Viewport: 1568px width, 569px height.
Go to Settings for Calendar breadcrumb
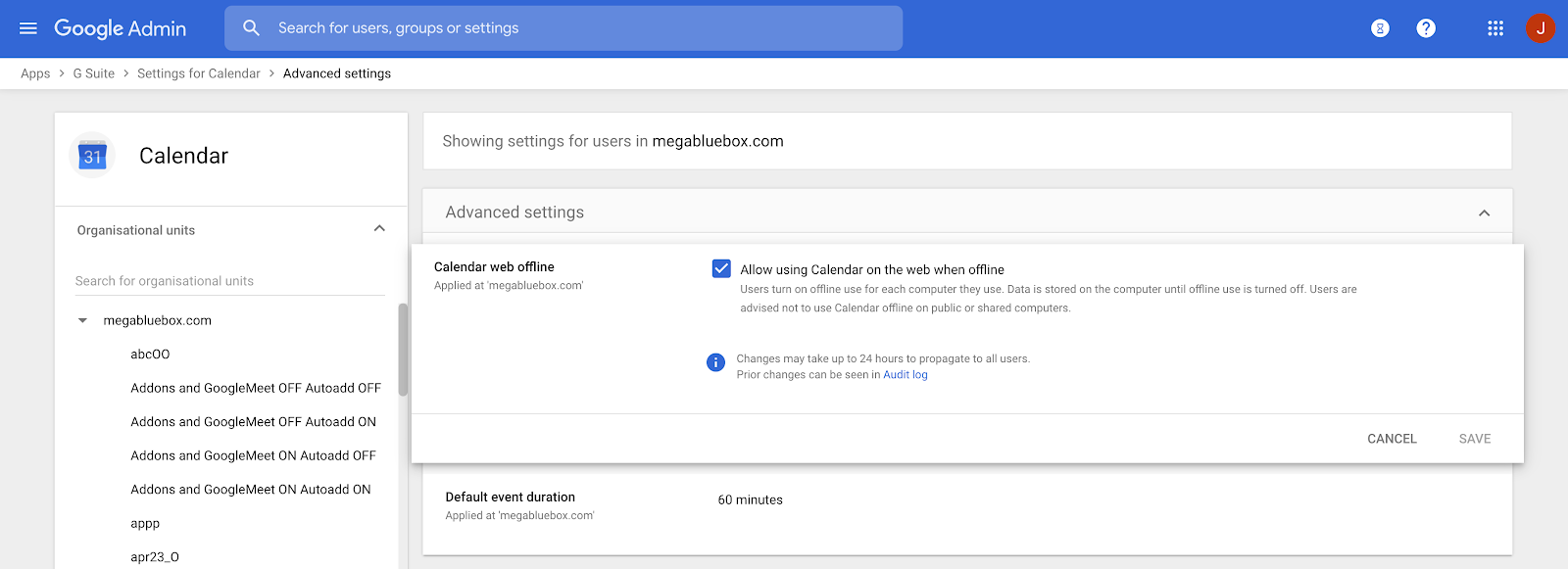[199, 73]
